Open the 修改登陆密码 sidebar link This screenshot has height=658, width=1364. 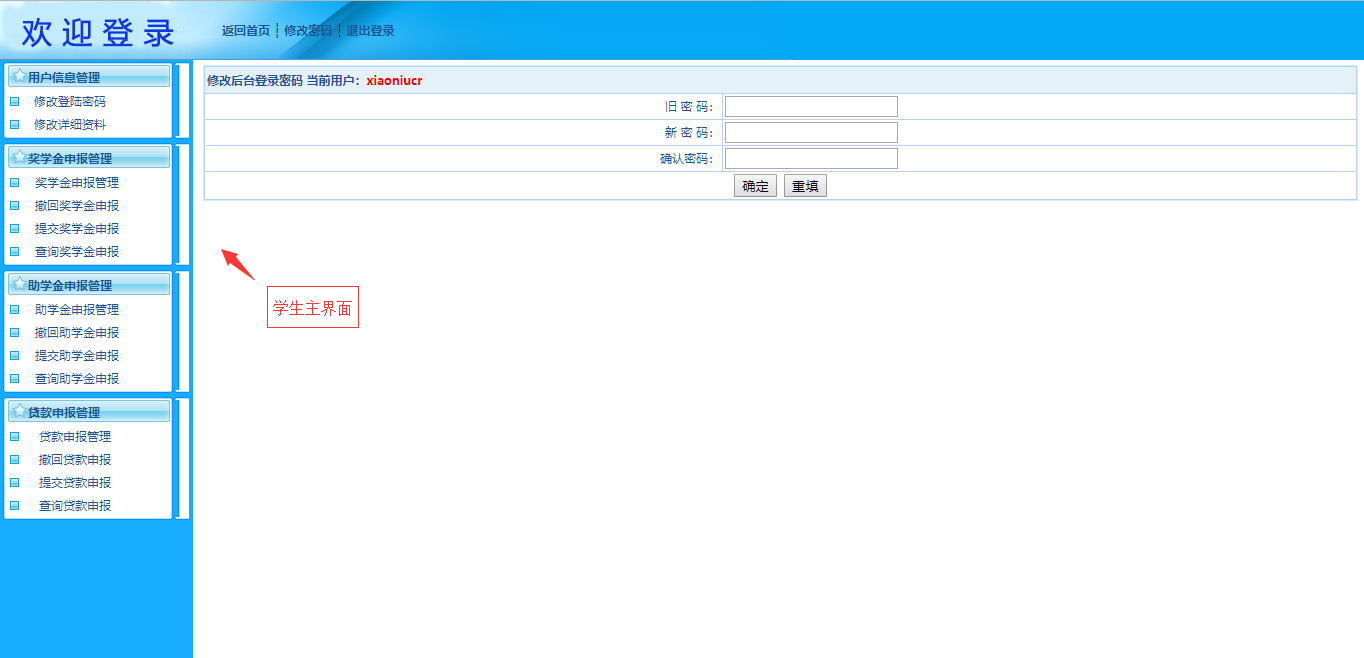pyautogui.click(x=70, y=101)
